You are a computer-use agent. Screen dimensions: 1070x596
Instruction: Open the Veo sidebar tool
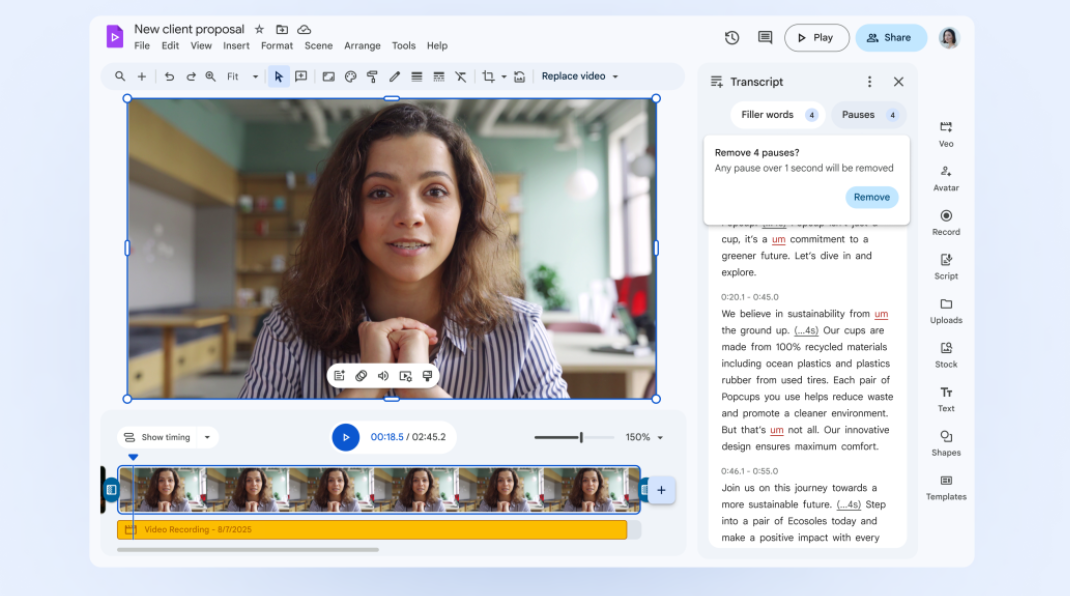pyautogui.click(x=946, y=134)
